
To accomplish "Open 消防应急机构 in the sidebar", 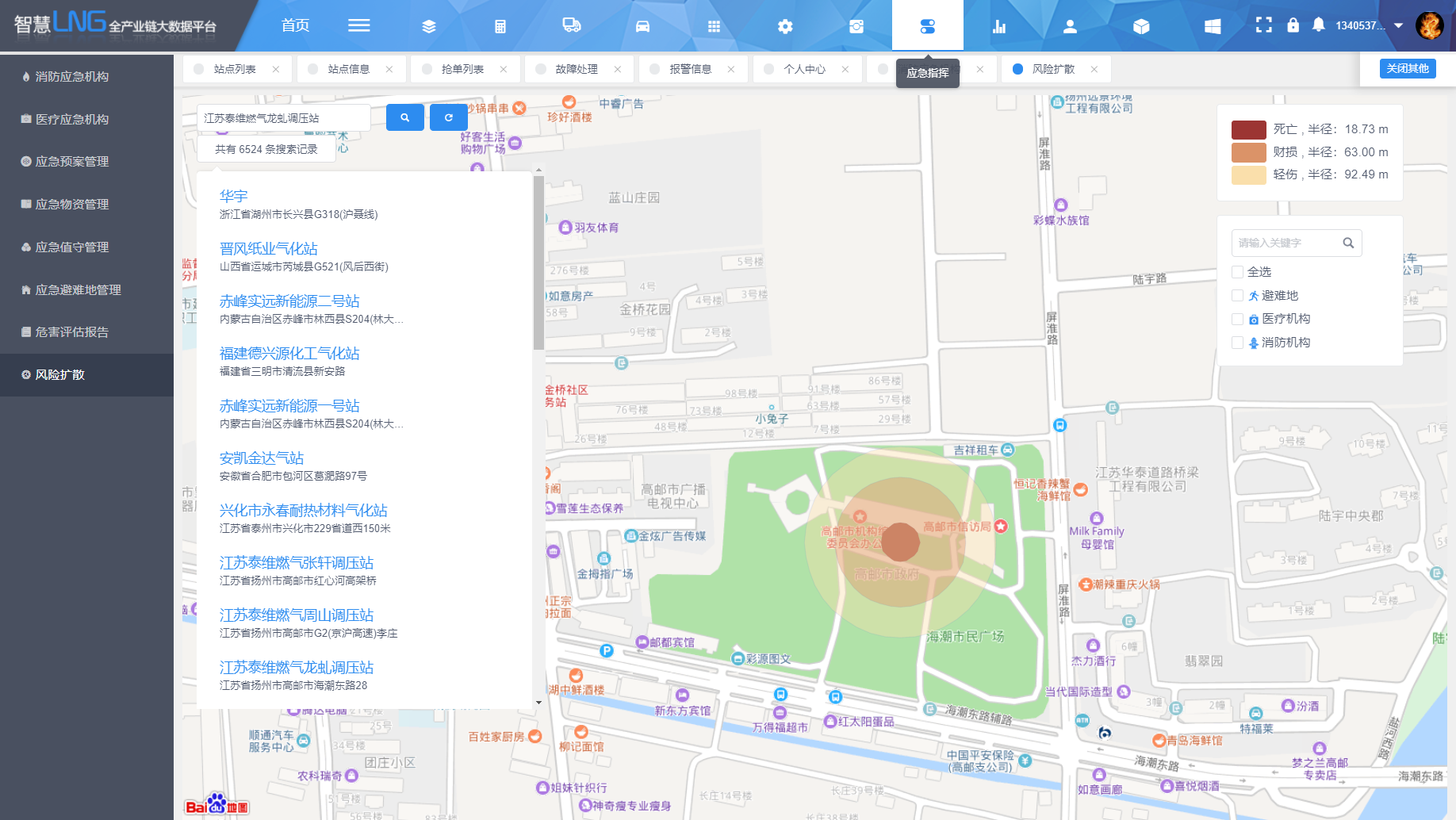I will click(x=86, y=76).
